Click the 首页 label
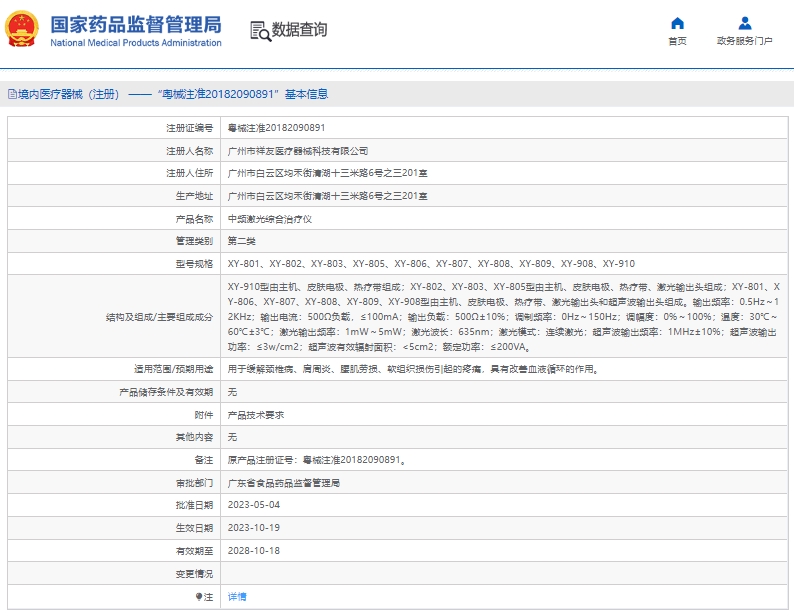The height and width of the screenshot is (616, 794). click(677, 41)
